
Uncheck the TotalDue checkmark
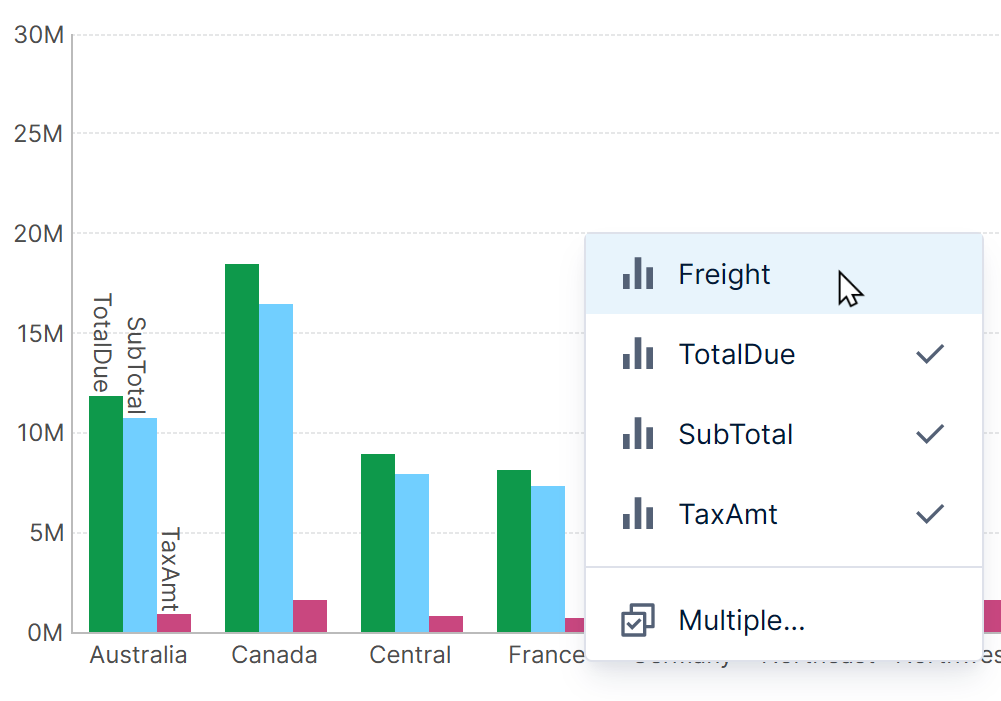(x=930, y=354)
